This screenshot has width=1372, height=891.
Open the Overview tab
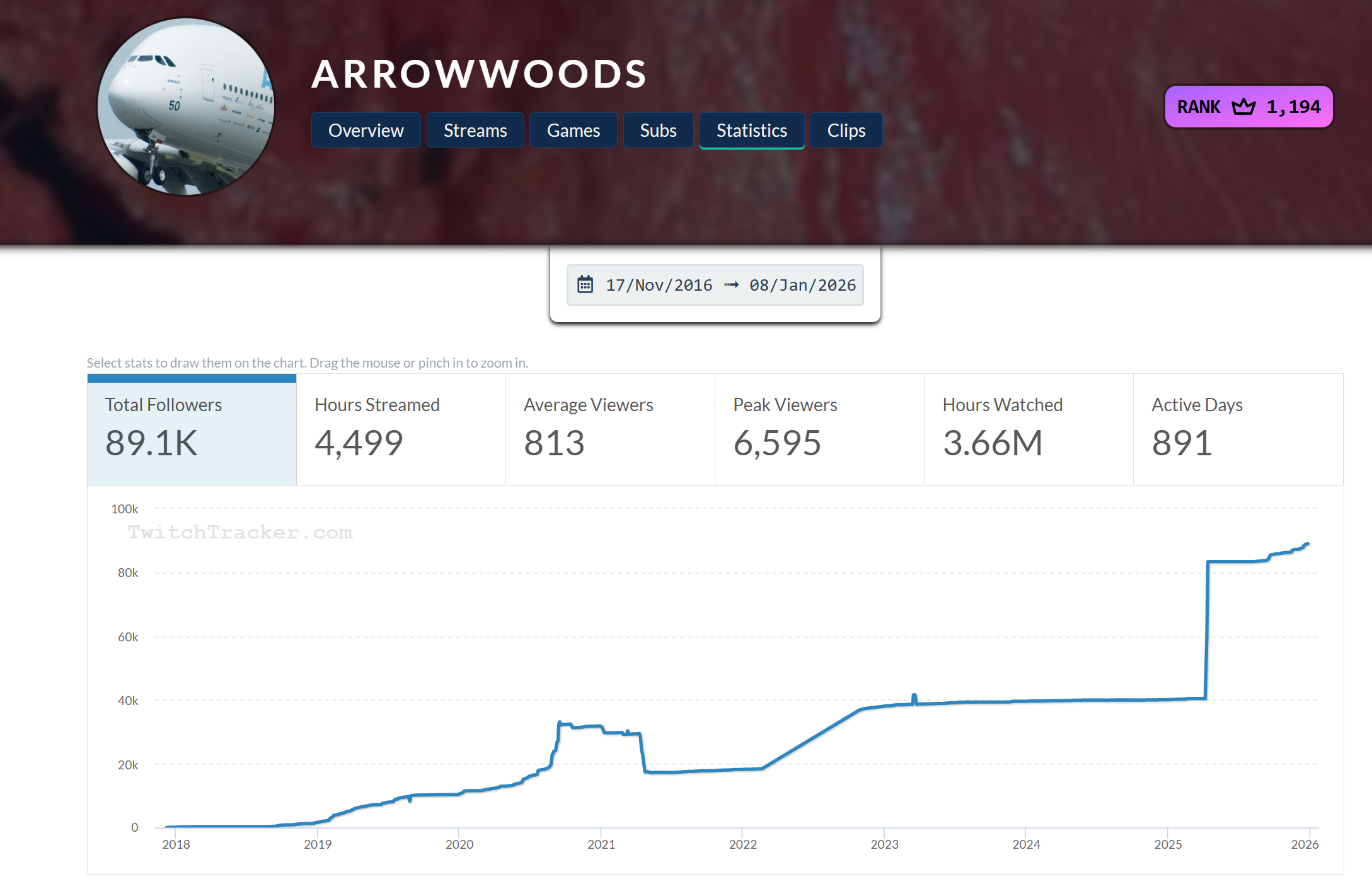point(366,131)
